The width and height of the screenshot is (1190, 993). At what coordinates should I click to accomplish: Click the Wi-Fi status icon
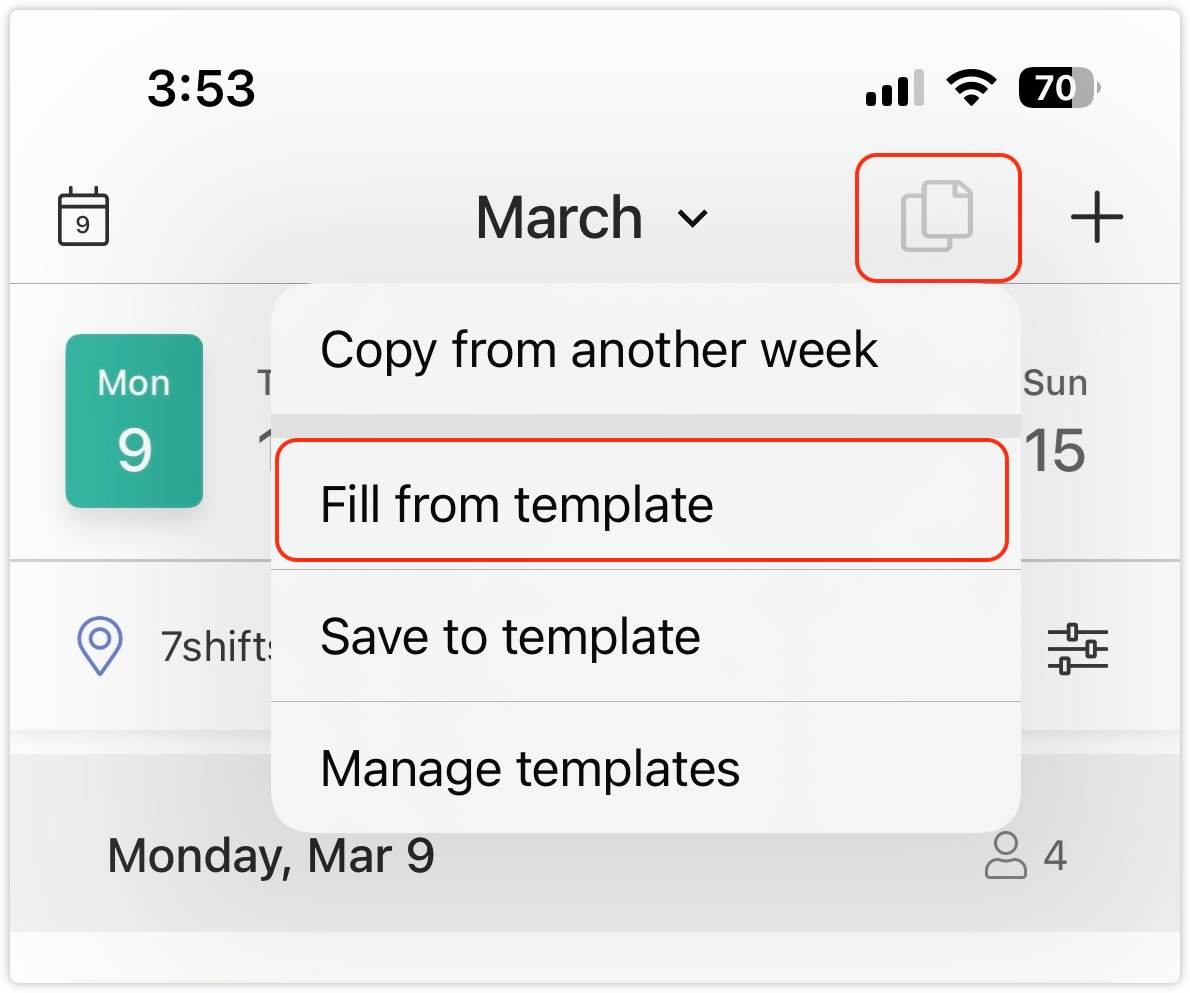click(x=968, y=90)
